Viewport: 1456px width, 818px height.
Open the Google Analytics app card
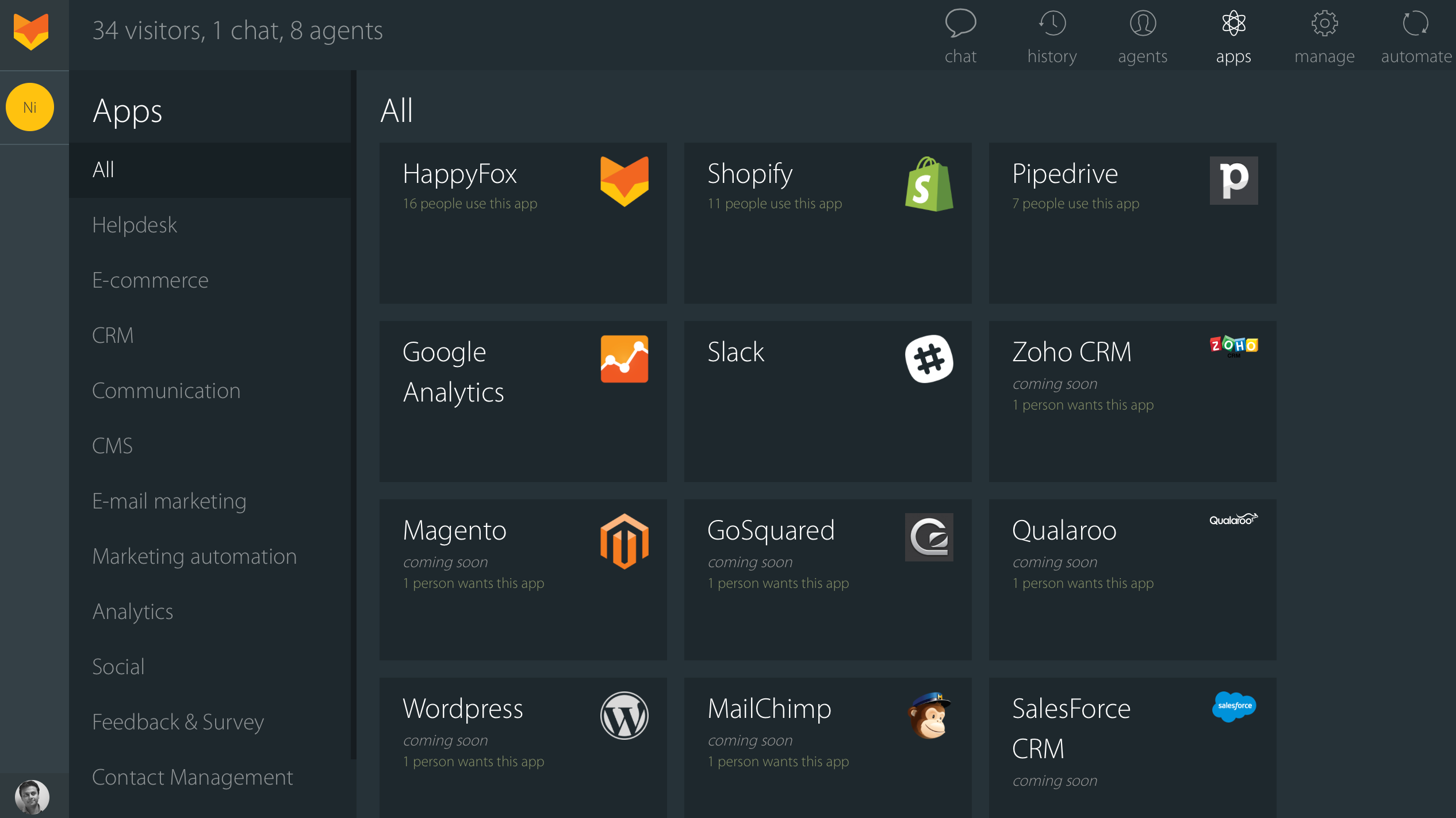click(522, 402)
